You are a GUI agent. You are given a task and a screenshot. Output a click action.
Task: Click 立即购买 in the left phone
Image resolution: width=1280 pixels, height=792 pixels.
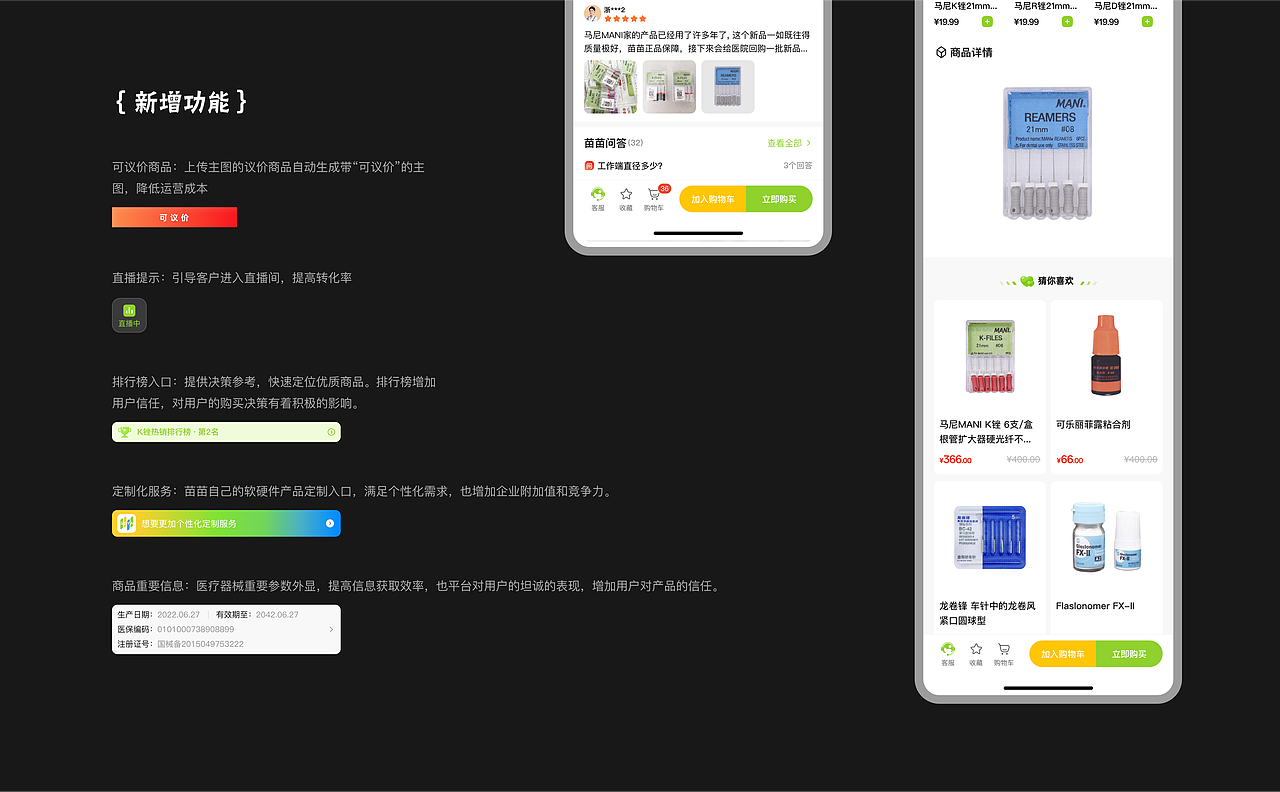(x=779, y=199)
